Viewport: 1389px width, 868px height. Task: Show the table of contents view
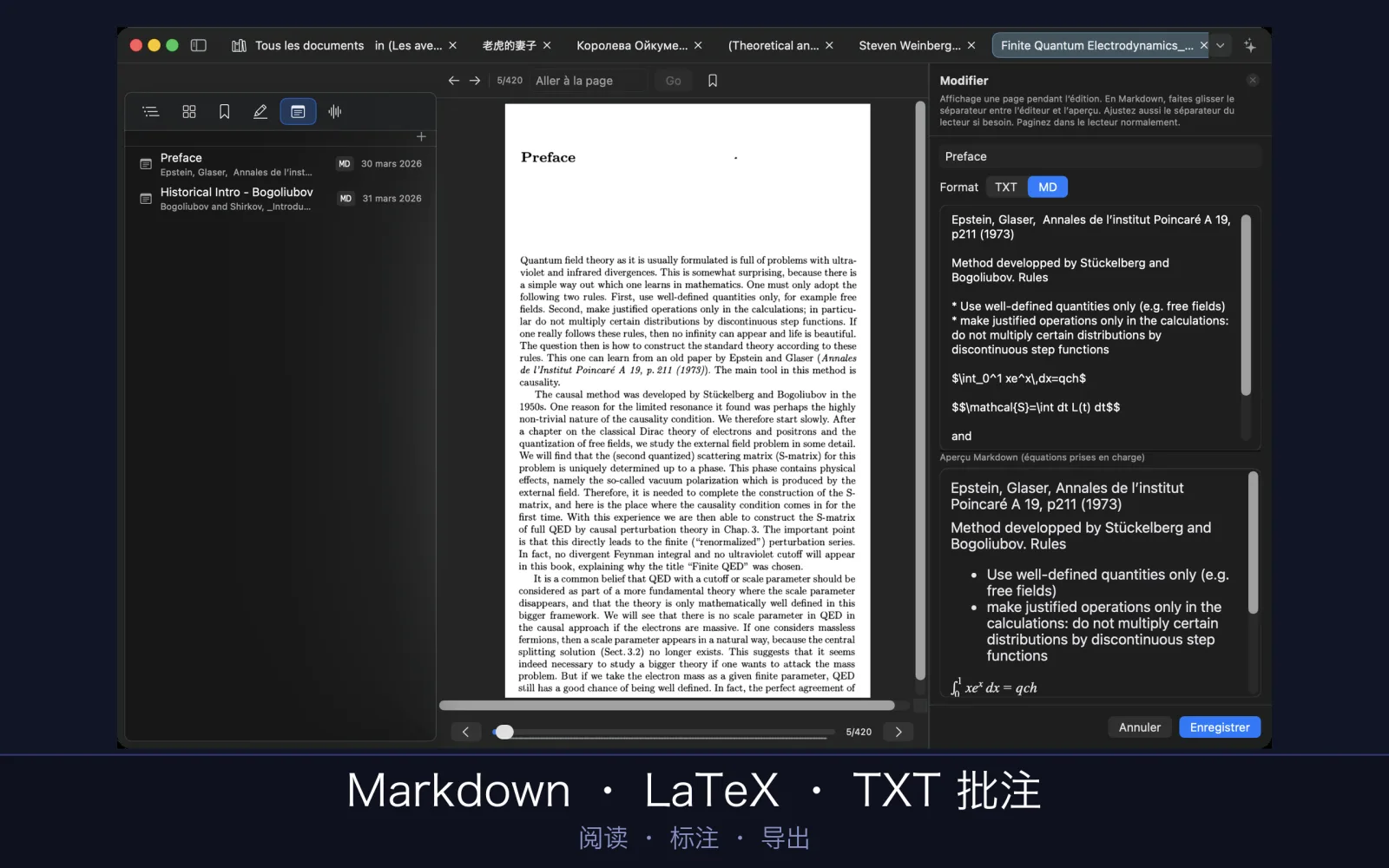(151, 111)
